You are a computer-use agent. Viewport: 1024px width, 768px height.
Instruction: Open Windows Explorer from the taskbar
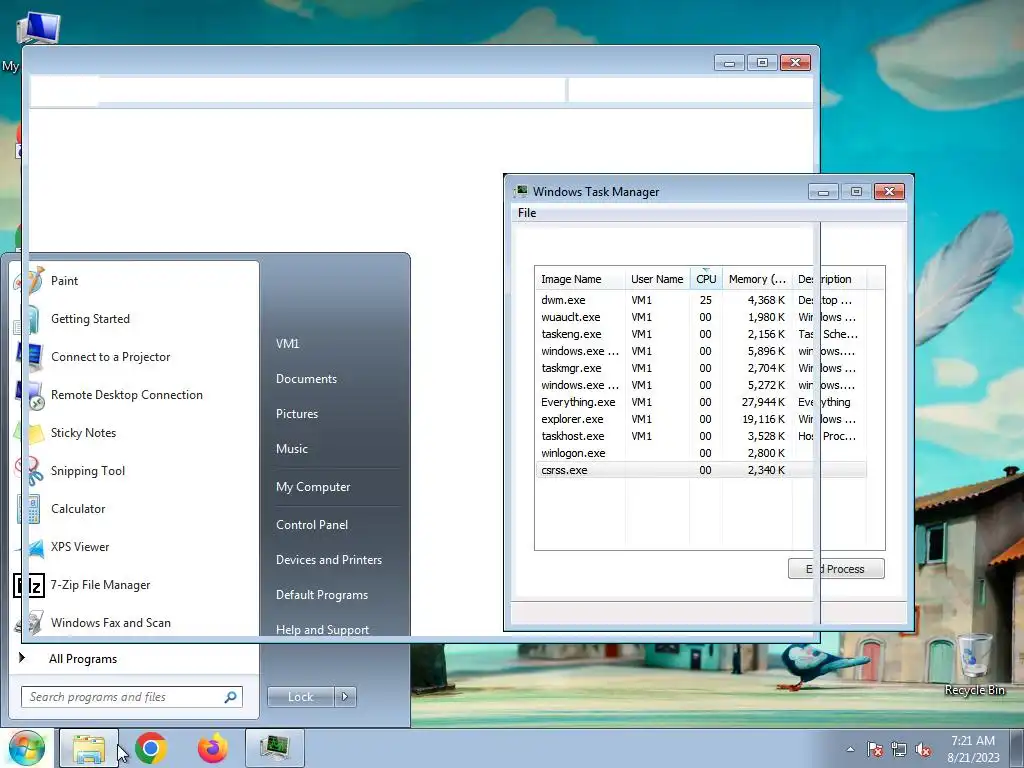[89, 748]
